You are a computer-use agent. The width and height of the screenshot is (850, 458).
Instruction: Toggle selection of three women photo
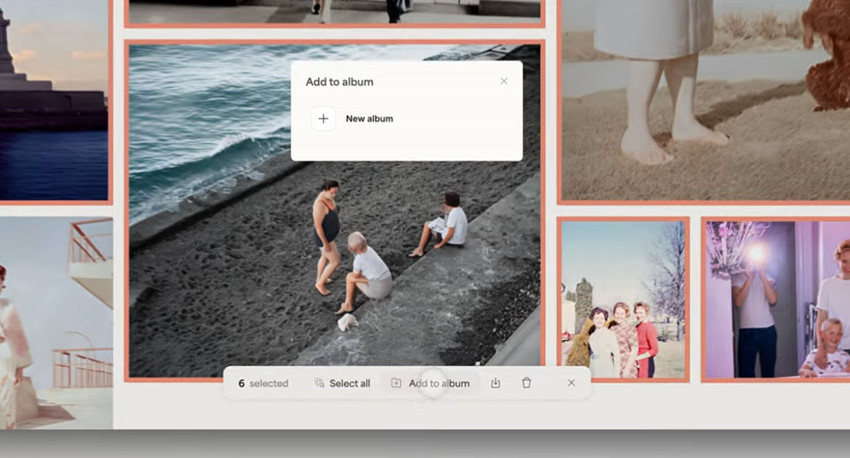(x=623, y=299)
